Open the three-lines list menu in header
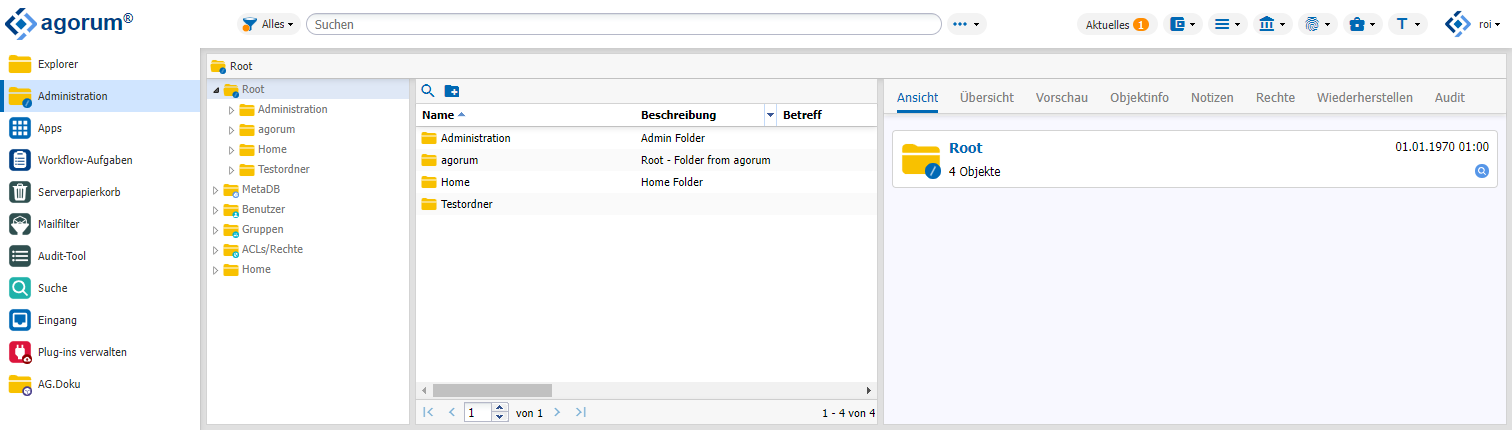Image resolution: width=1512 pixels, height=430 pixels. click(1227, 24)
